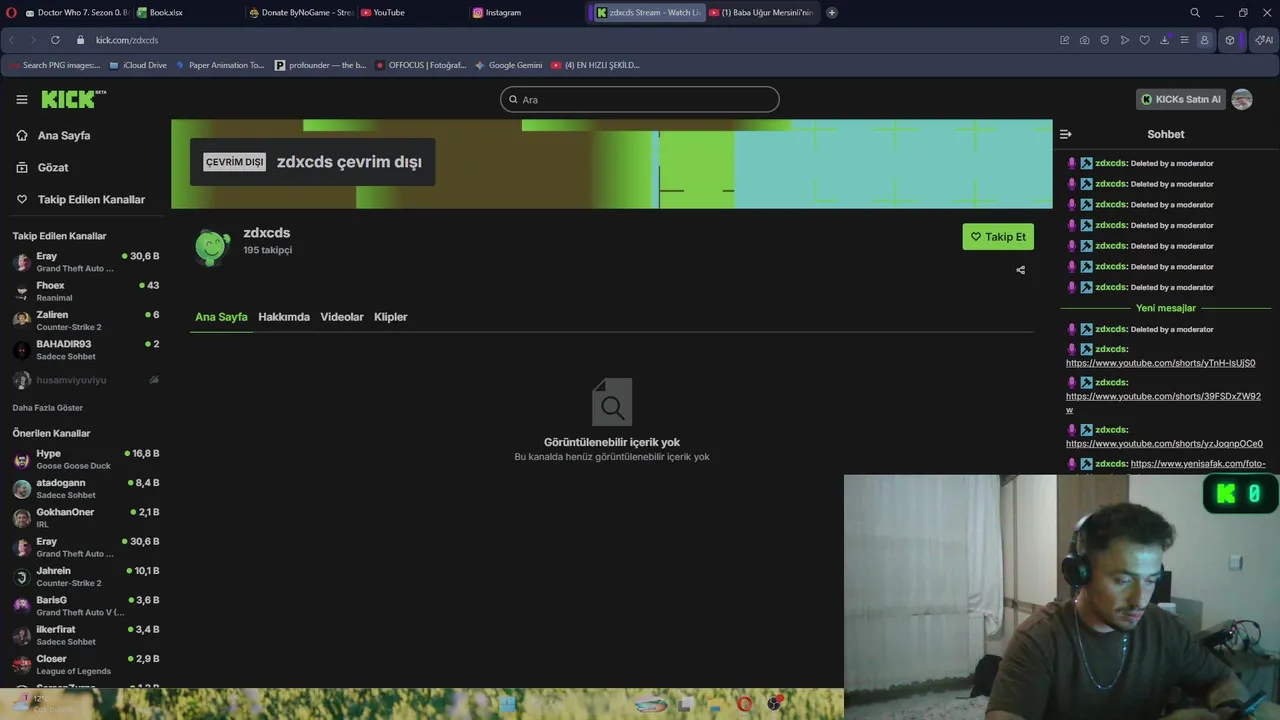Open the Kick hamburger menu
The height and width of the screenshot is (720, 1280).
tap(22, 99)
